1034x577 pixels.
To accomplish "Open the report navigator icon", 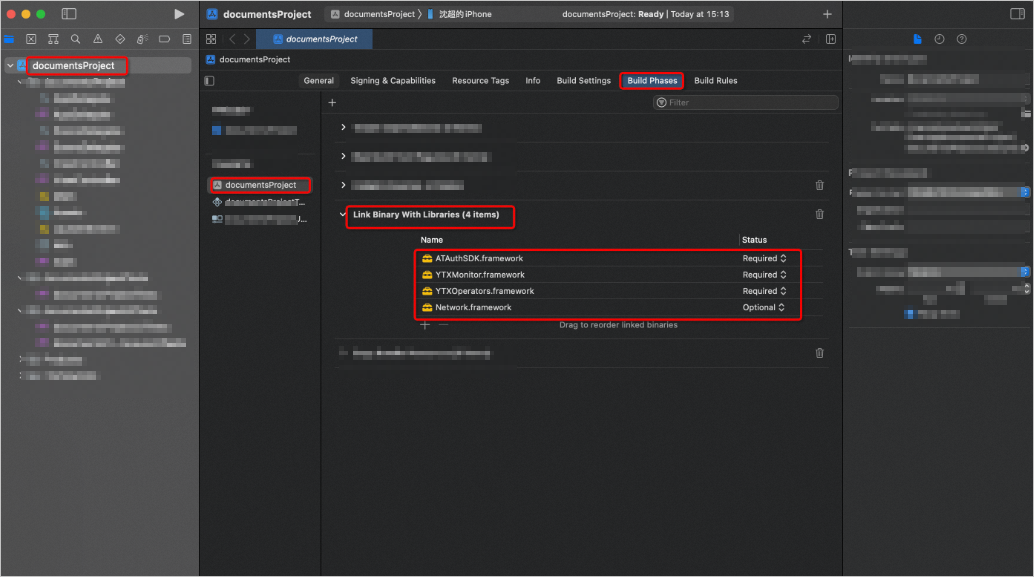I will pos(187,39).
